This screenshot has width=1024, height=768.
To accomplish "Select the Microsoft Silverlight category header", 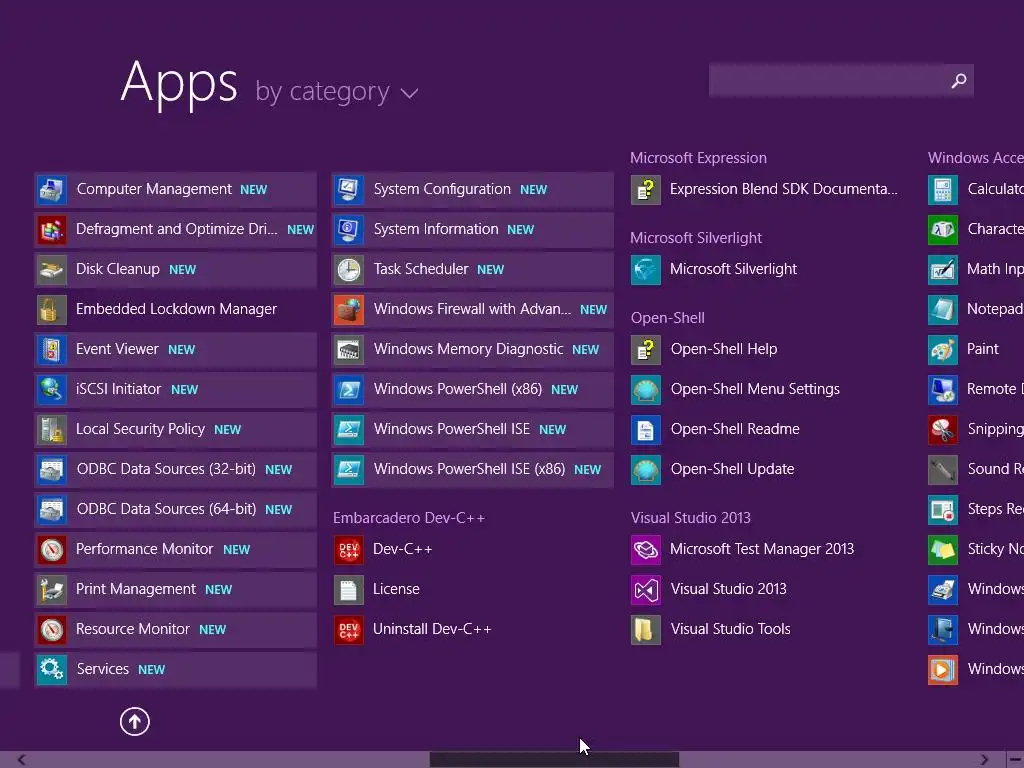I will click(696, 238).
